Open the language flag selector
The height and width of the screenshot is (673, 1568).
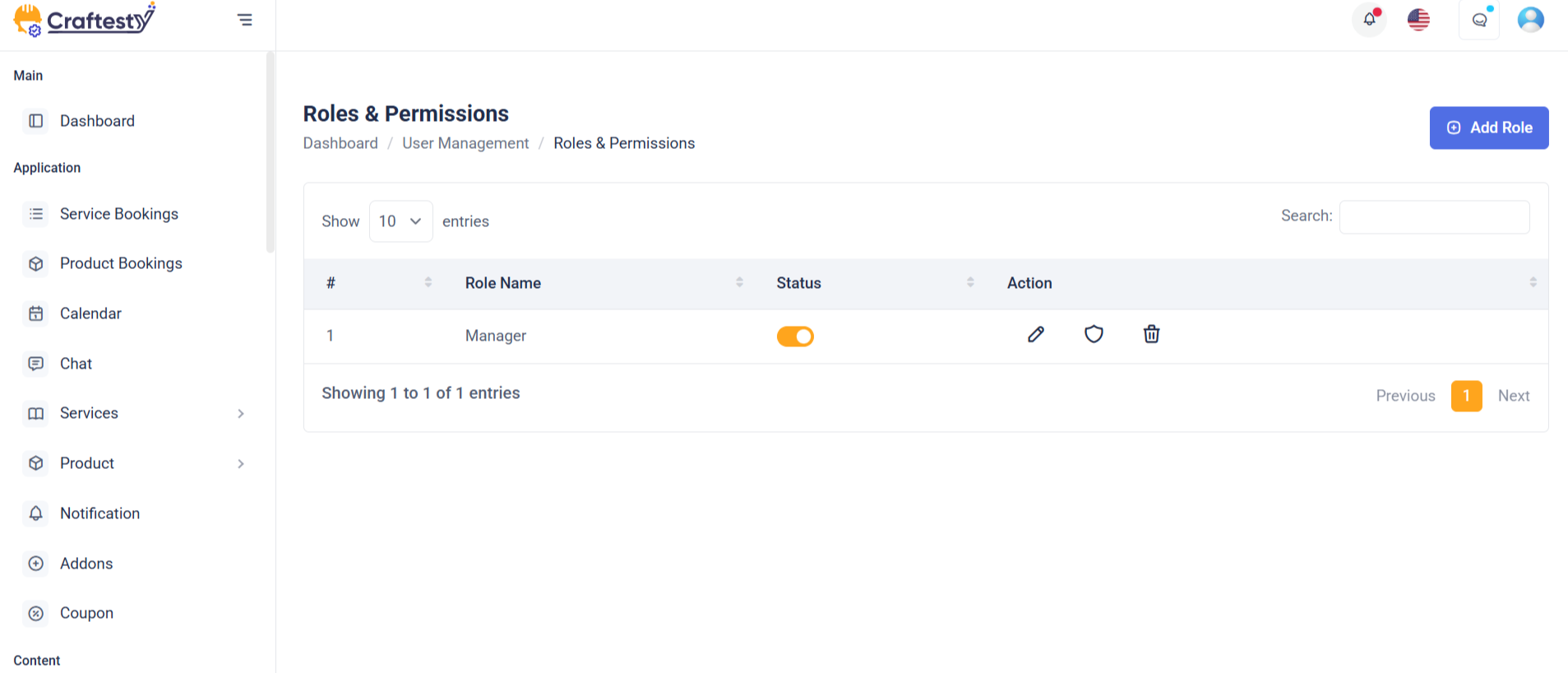(1419, 20)
